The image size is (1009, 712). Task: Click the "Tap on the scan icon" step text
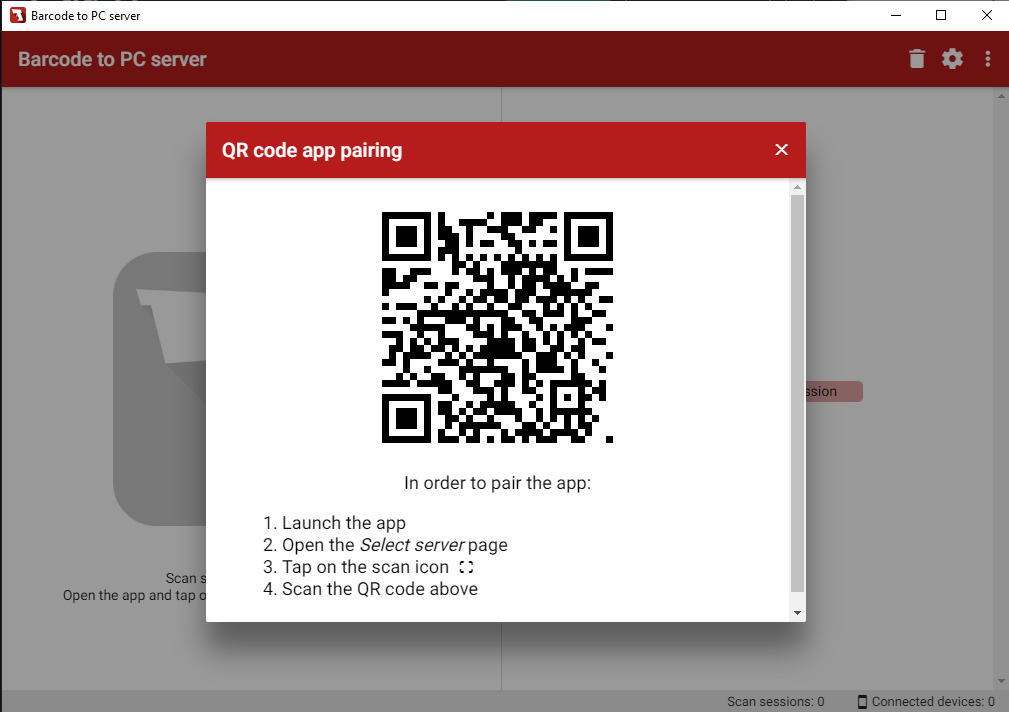(365, 567)
